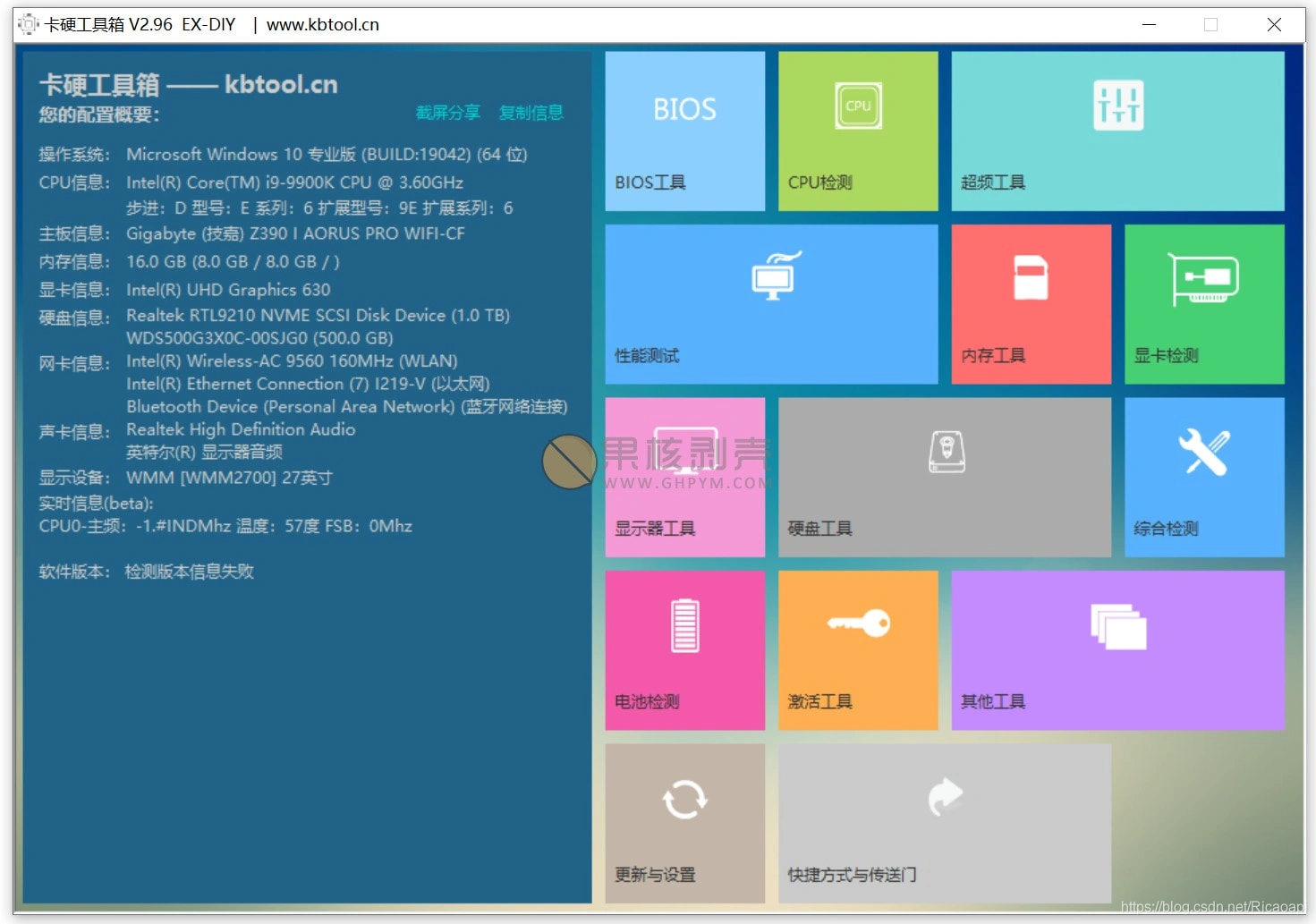The height and width of the screenshot is (924, 1316).
Task: Select the 软件版本 version info line
Action: click(146, 572)
